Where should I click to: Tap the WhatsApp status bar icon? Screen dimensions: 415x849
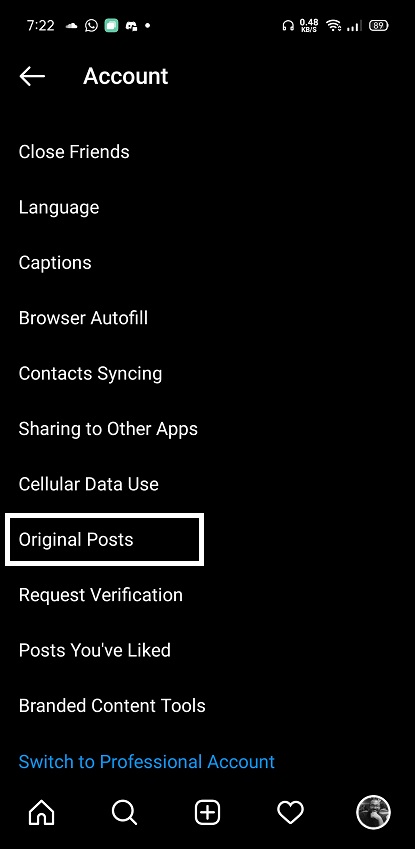click(x=92, y=25)
